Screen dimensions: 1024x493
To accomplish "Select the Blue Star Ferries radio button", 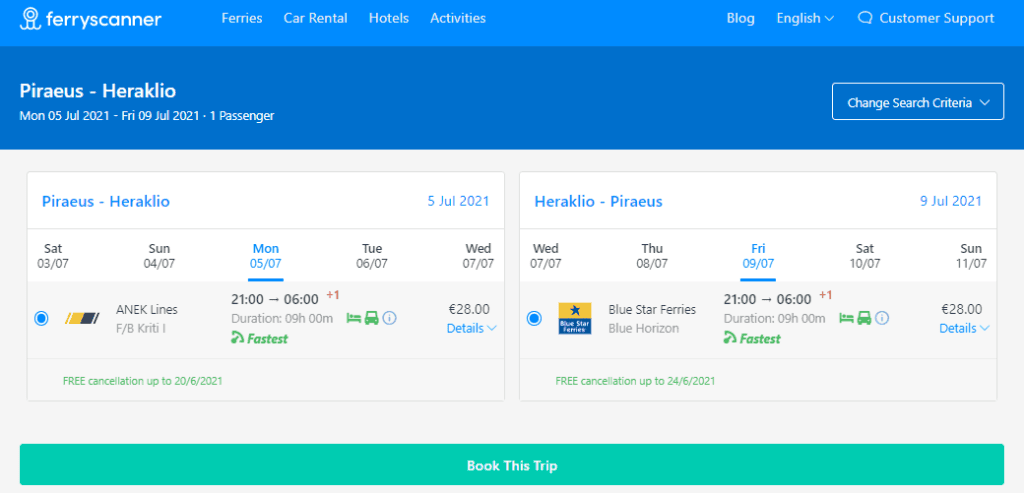I will pyautogui.click(x=534, y=318).
